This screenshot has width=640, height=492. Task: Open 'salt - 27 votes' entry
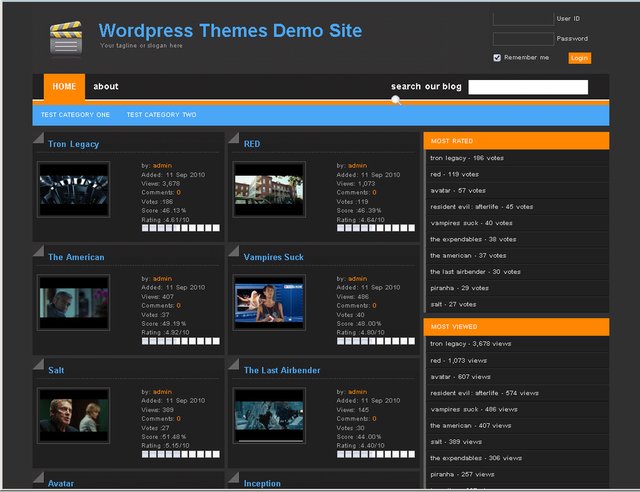(453, 305)
